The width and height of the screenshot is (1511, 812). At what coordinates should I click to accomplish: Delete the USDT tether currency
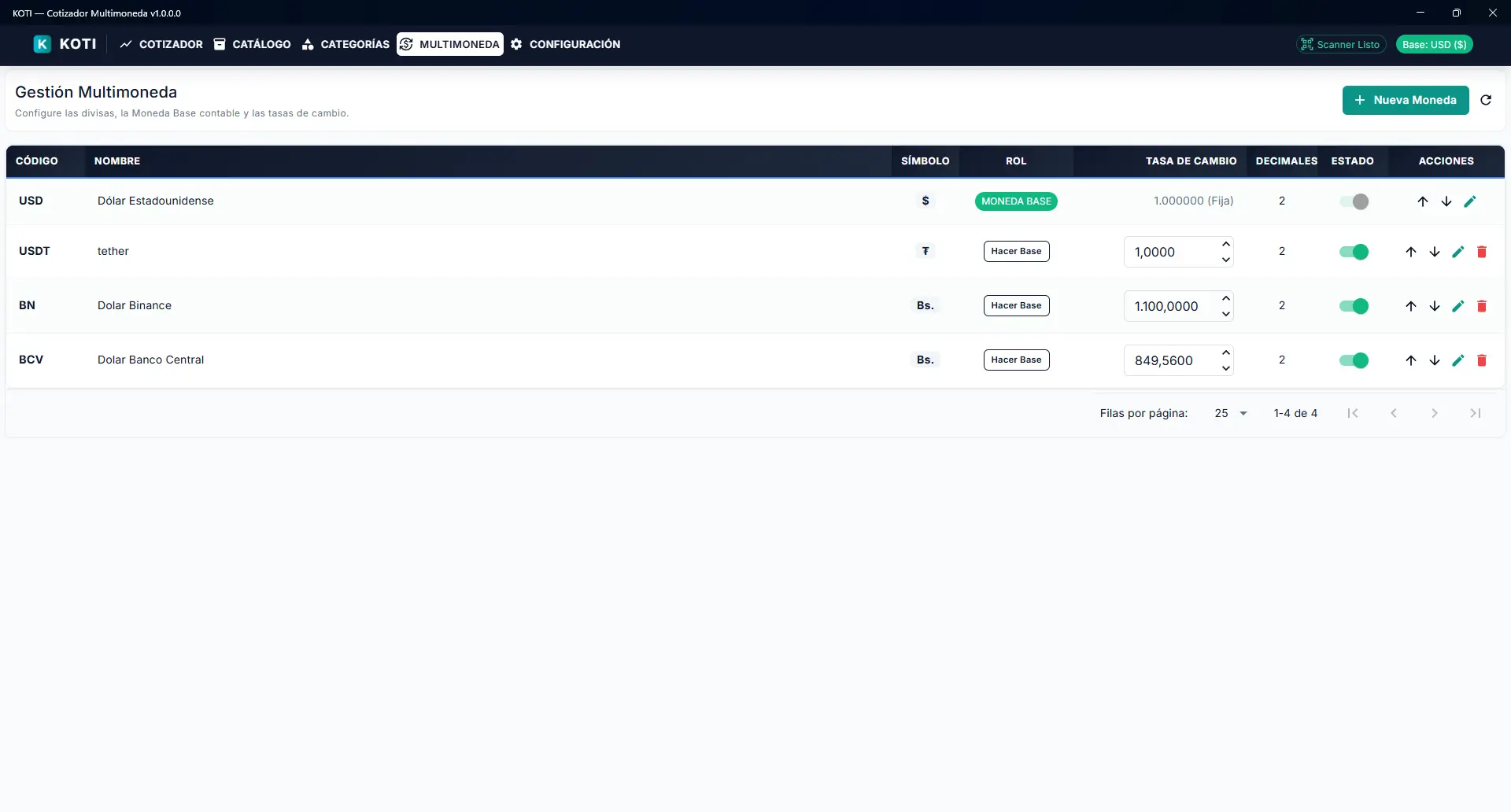(1482, 252)
